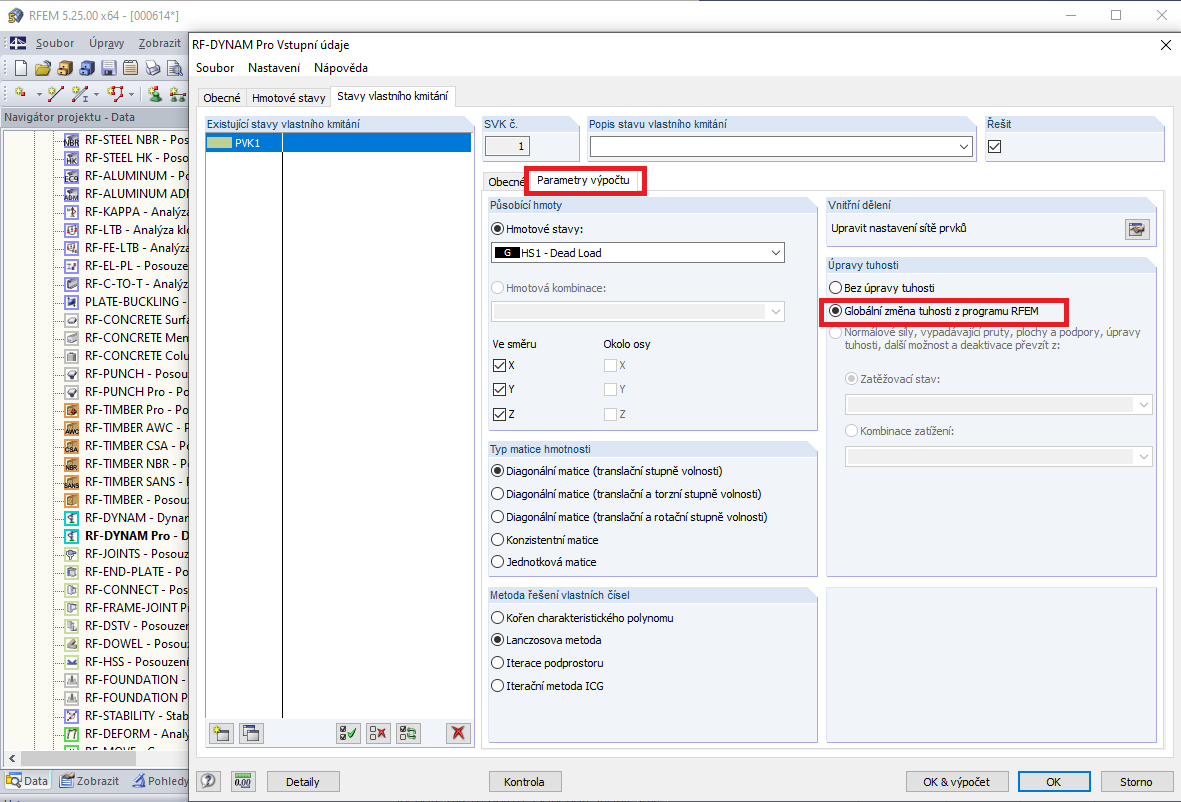Screen dimensions: 1181x802
Task: Switch to top-level Obecné tab
Action: pos(221,98)
